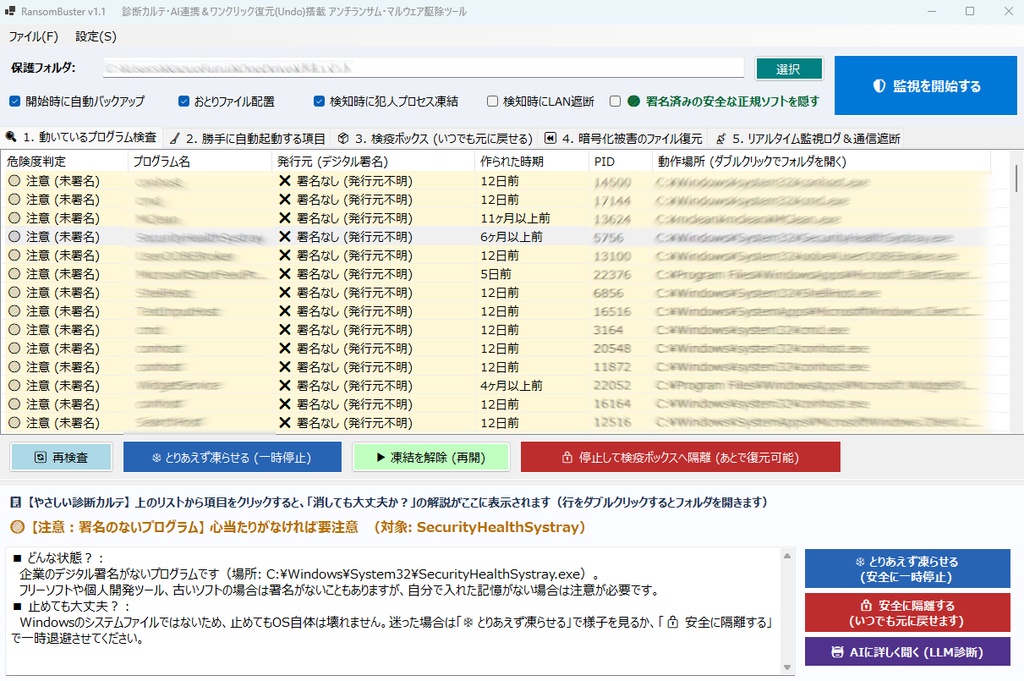
Task: Sort by 危険度判定 column header
Action: click(65, 161)
